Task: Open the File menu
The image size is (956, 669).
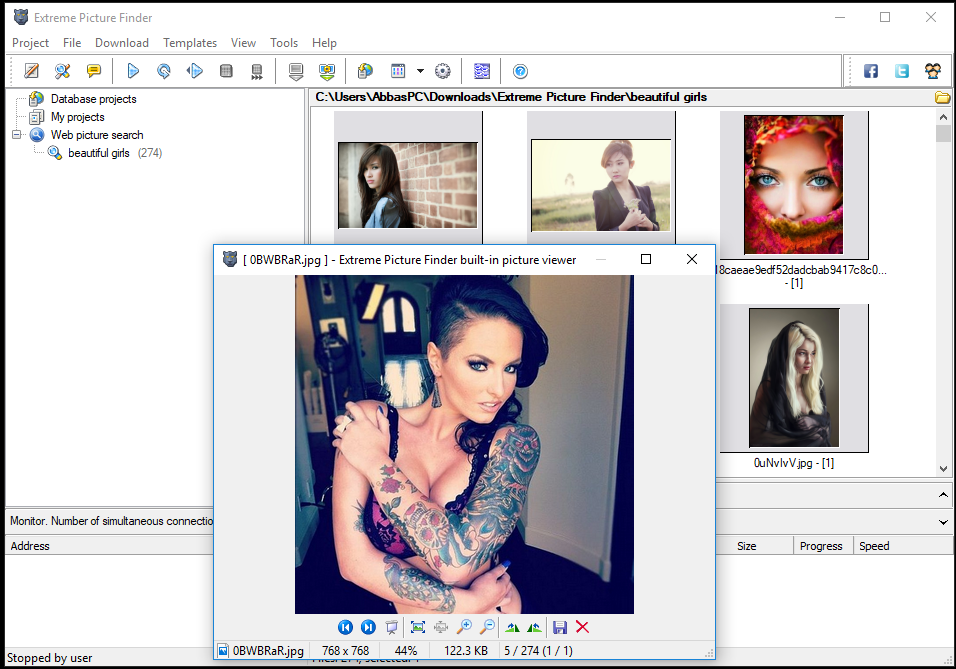Action: 72,43
